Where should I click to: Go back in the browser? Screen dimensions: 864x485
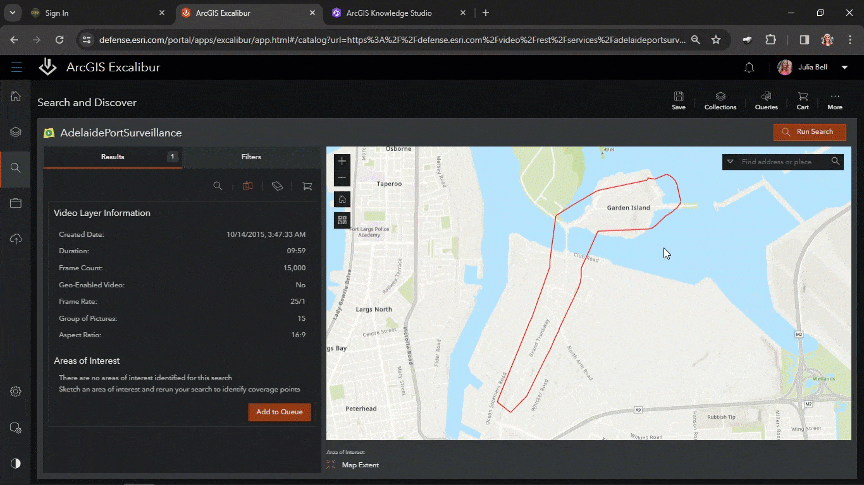tap(14, 40)
